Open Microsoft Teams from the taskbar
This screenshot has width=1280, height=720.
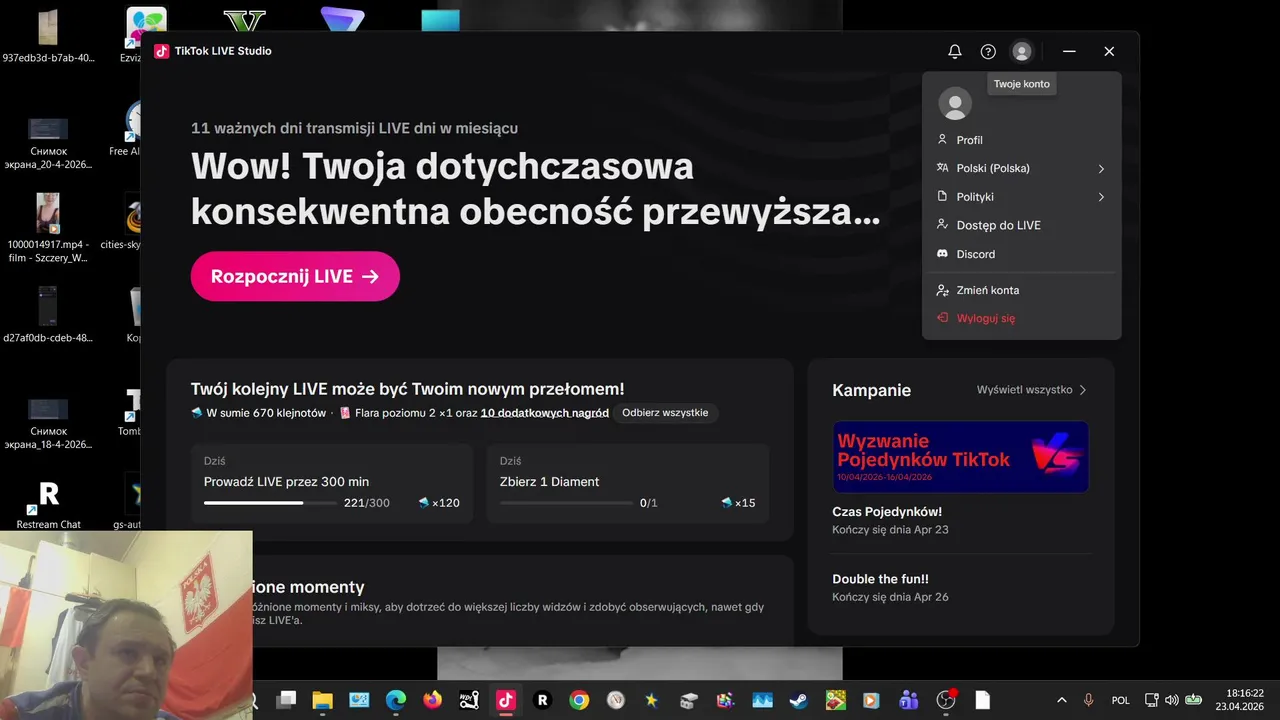909,700
